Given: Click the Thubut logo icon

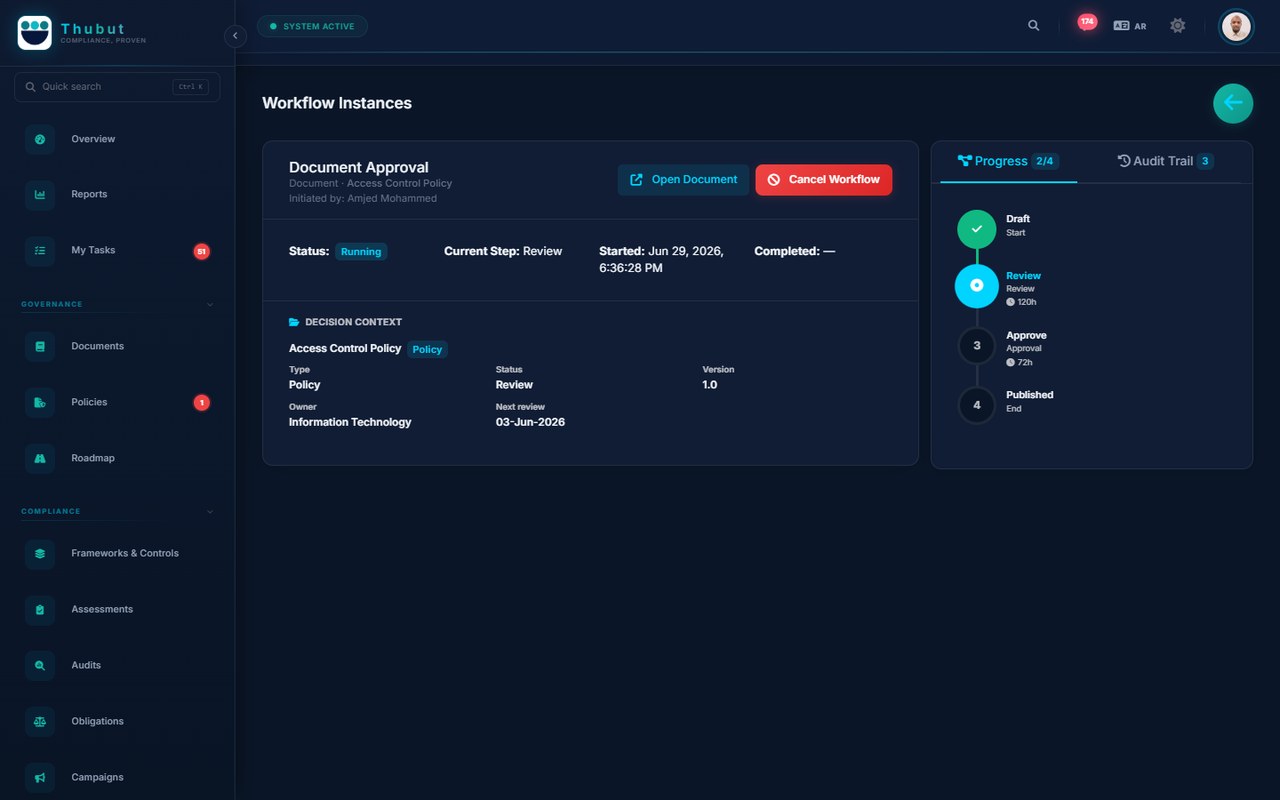Looking at the screenshot, I should click(x=35, y=33).
